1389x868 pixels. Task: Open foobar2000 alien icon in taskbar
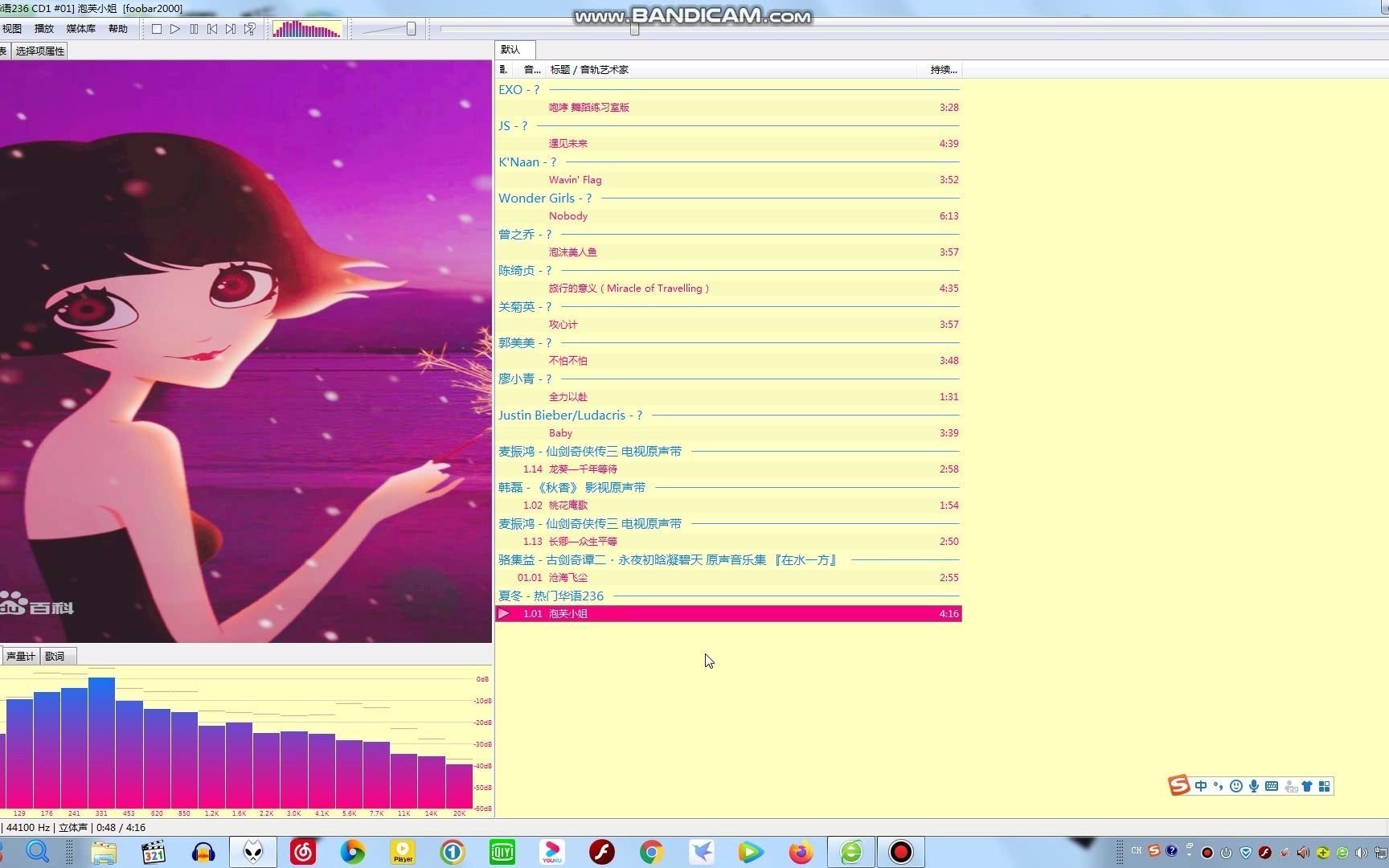tap(253, 852)
